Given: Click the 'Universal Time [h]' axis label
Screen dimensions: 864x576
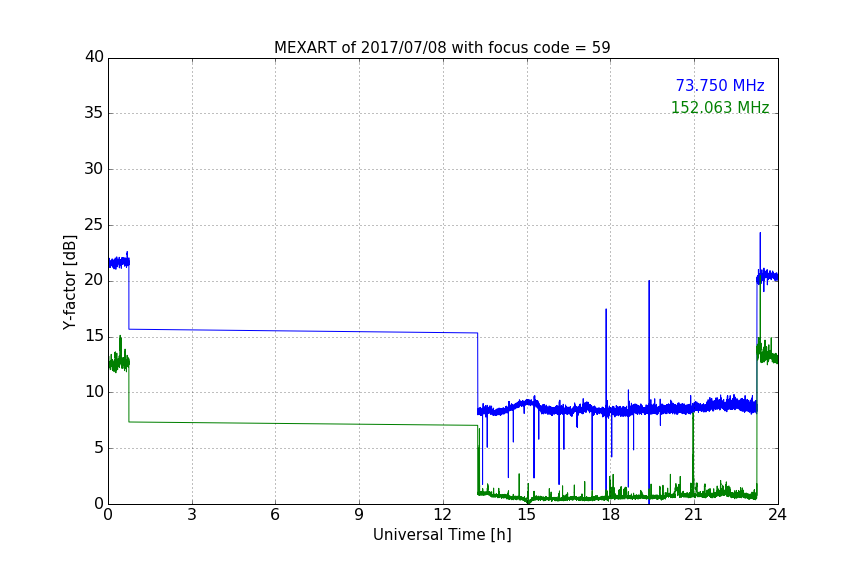Looking at the screenshot, I should click(x=442, y=535).
